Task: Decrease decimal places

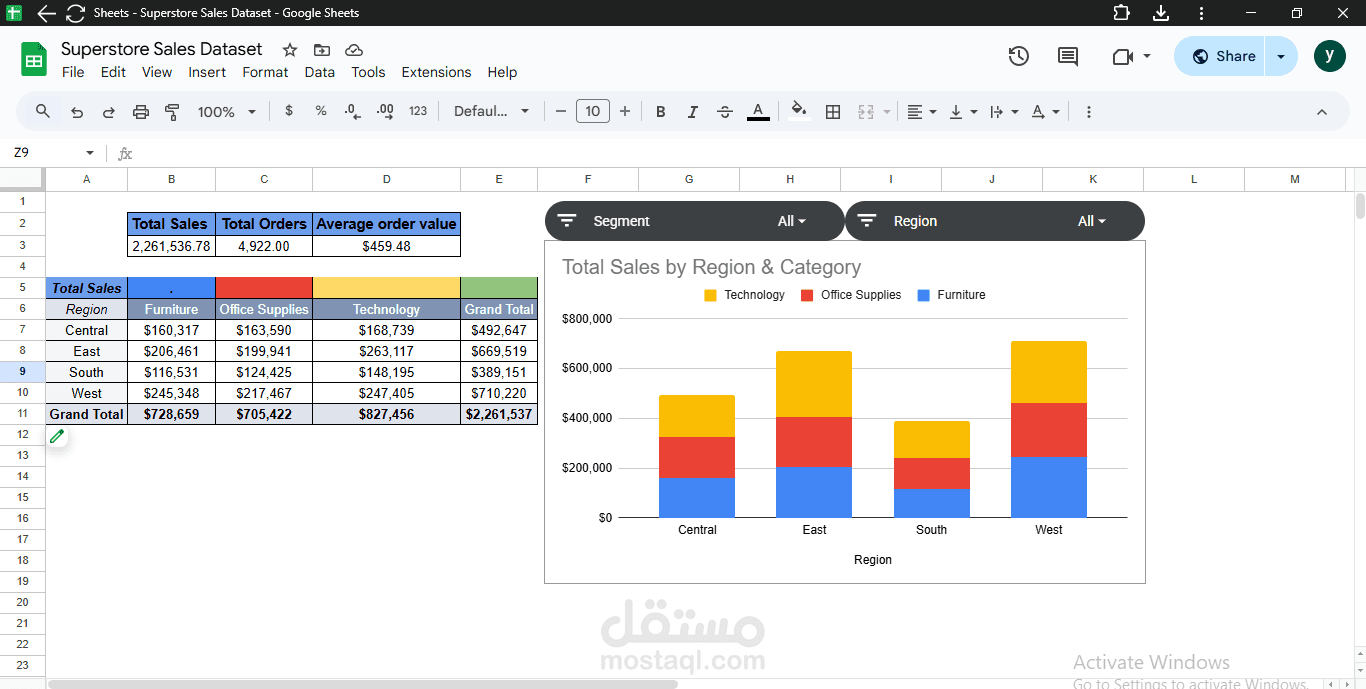Action: (x=352, y=111)
